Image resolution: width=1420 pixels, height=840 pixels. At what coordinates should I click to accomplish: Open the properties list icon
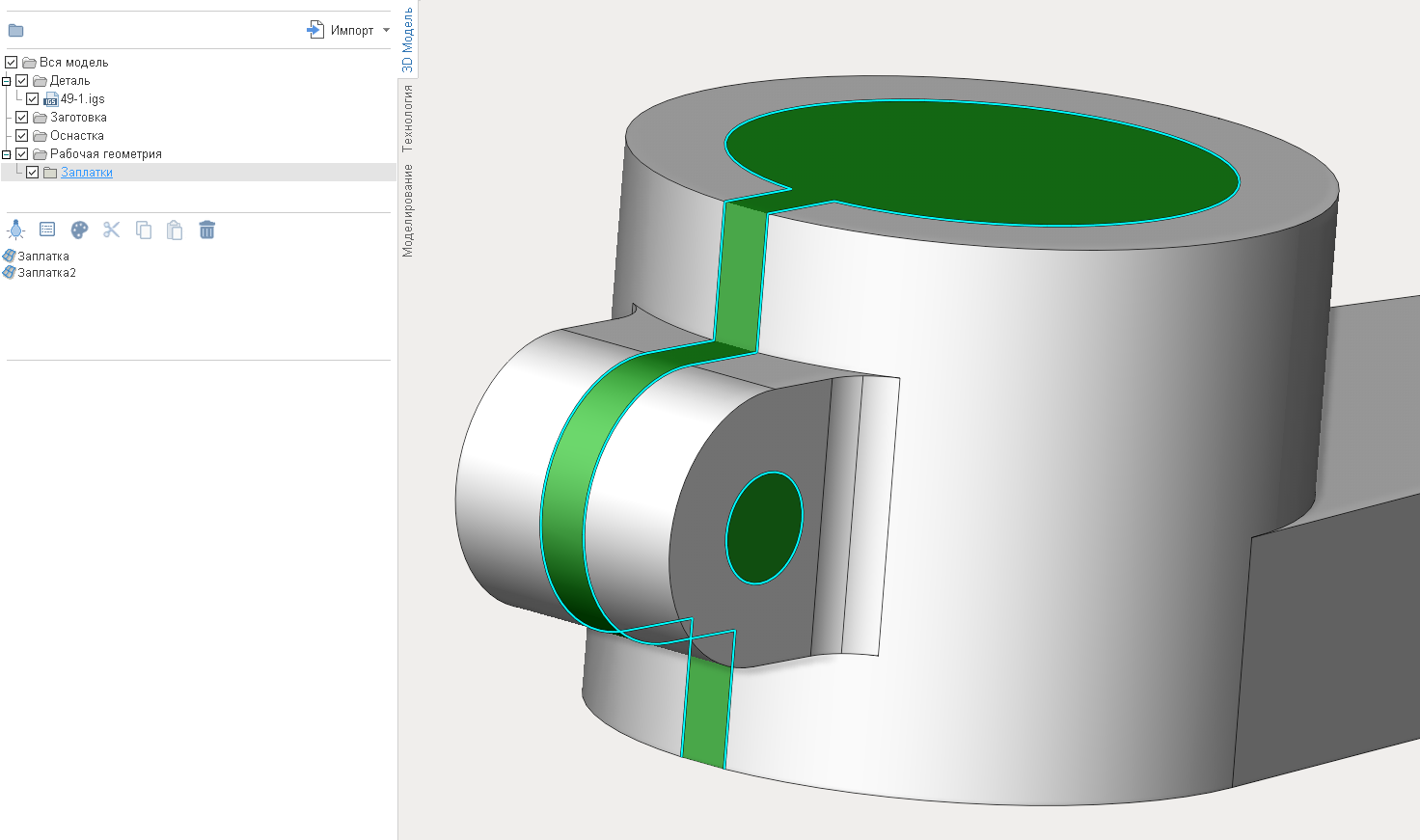(47, 230)
